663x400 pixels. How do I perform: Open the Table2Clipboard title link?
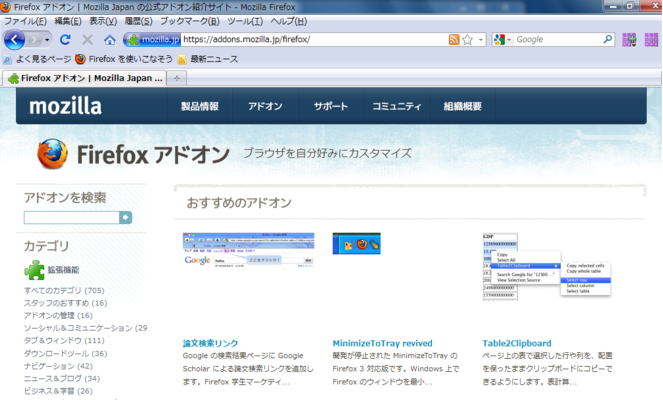(517, 343)
